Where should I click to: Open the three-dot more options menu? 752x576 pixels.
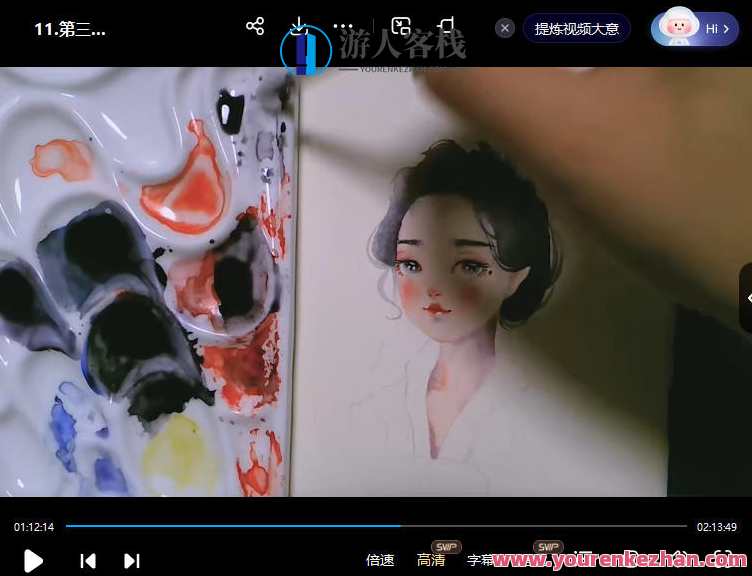pos(343,27)
